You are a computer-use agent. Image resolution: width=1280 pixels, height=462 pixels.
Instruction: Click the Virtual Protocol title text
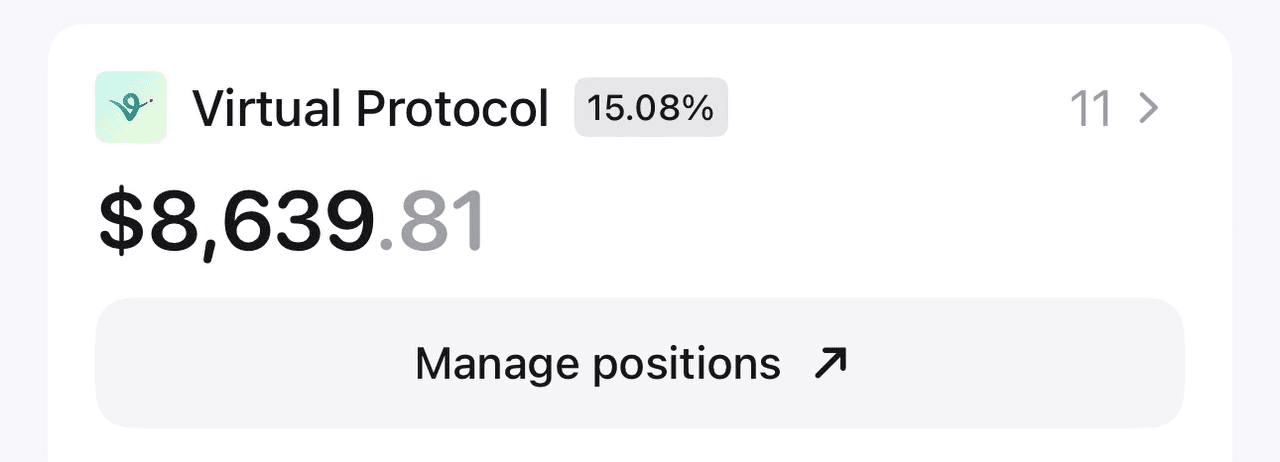pyautogui.click(x=371, y=108)
